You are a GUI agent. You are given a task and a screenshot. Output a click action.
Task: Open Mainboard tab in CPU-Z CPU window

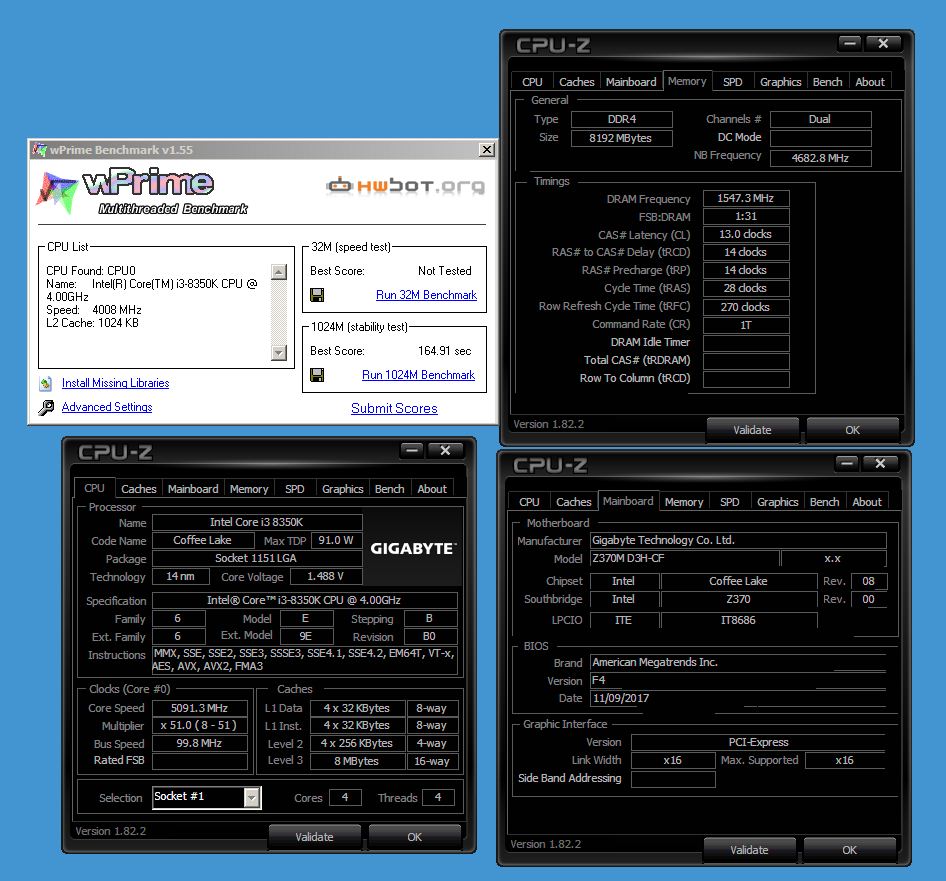pyautogui.click(x=193, y=489)
